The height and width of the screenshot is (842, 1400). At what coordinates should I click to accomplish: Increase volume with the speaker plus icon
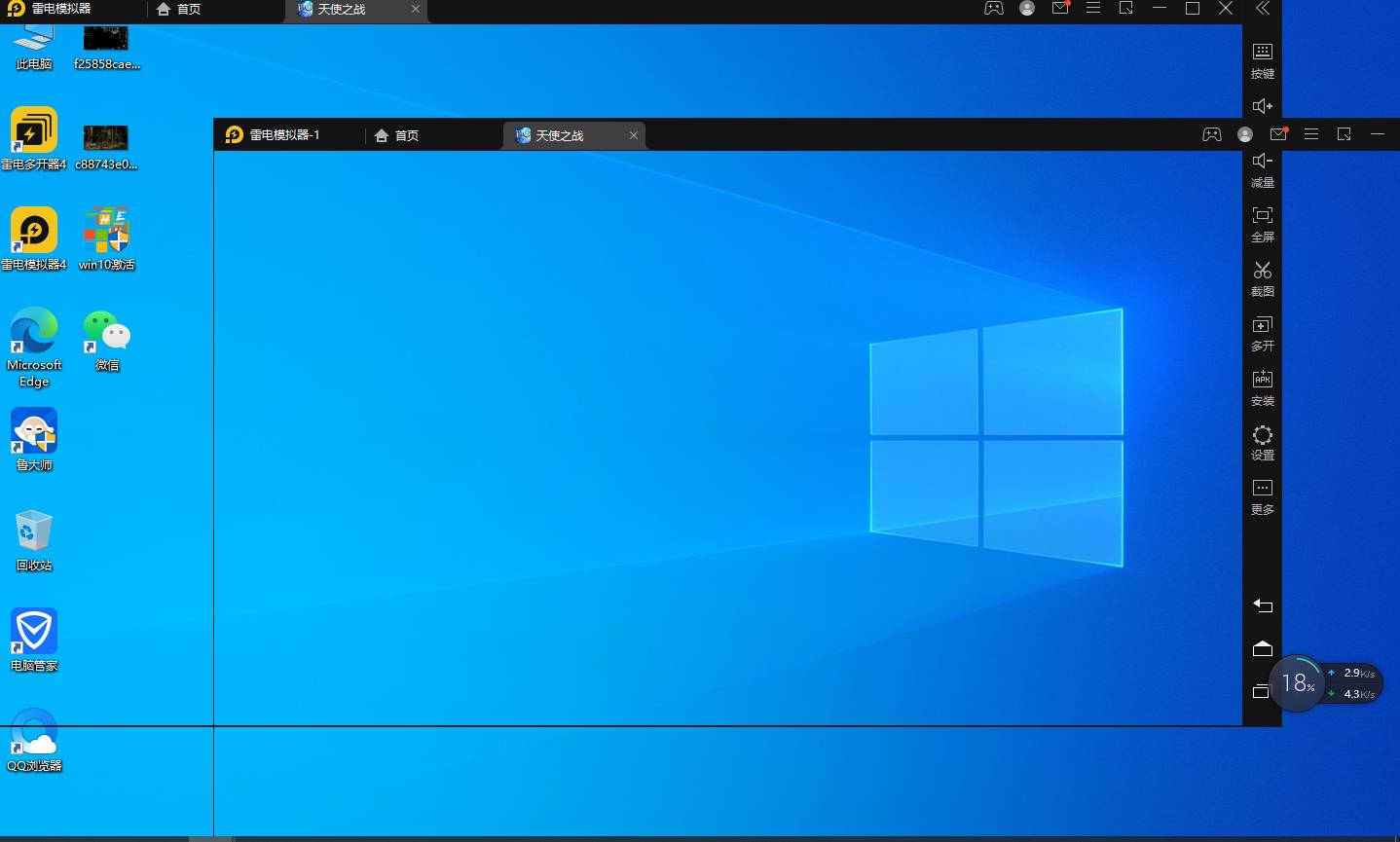click(1262, 105)
